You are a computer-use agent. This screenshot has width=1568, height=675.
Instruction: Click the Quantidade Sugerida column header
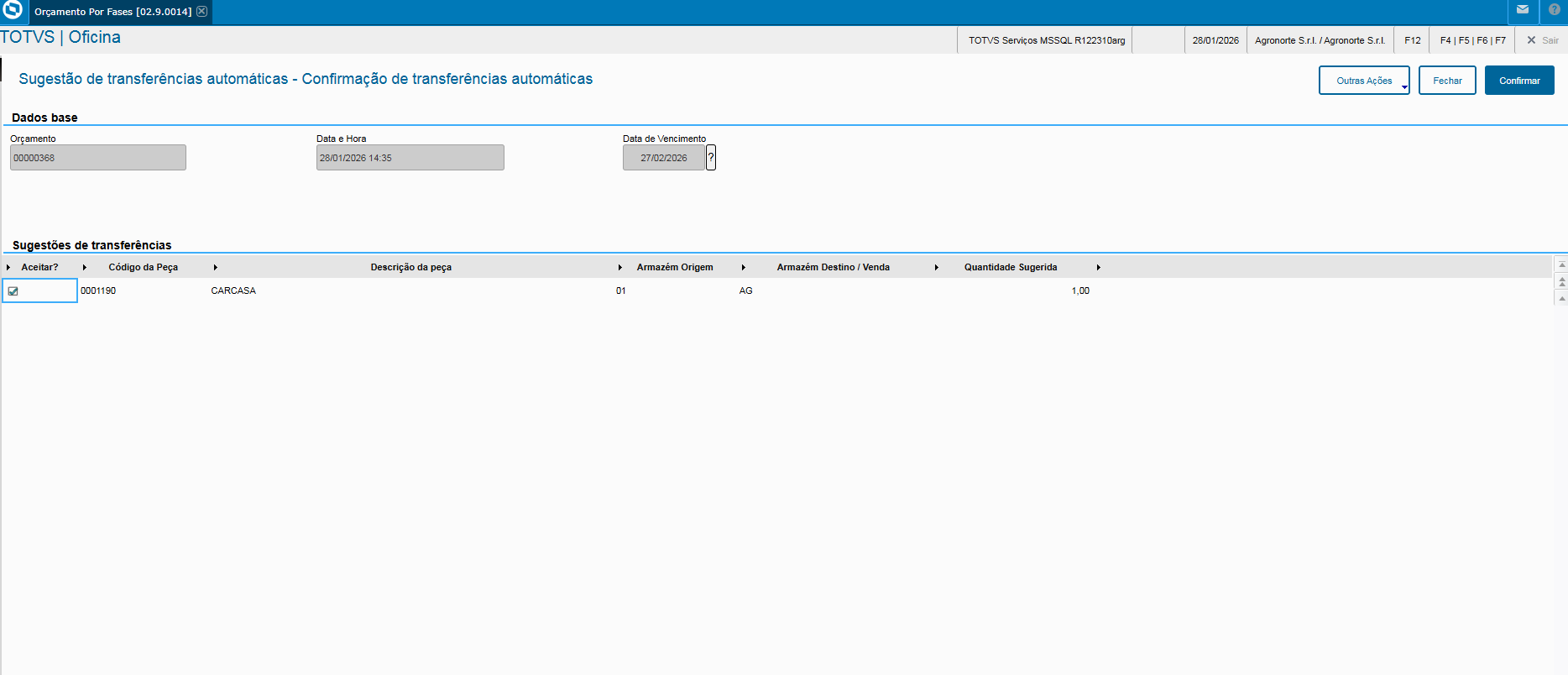pyautogui.click(x=1011, y=267)
